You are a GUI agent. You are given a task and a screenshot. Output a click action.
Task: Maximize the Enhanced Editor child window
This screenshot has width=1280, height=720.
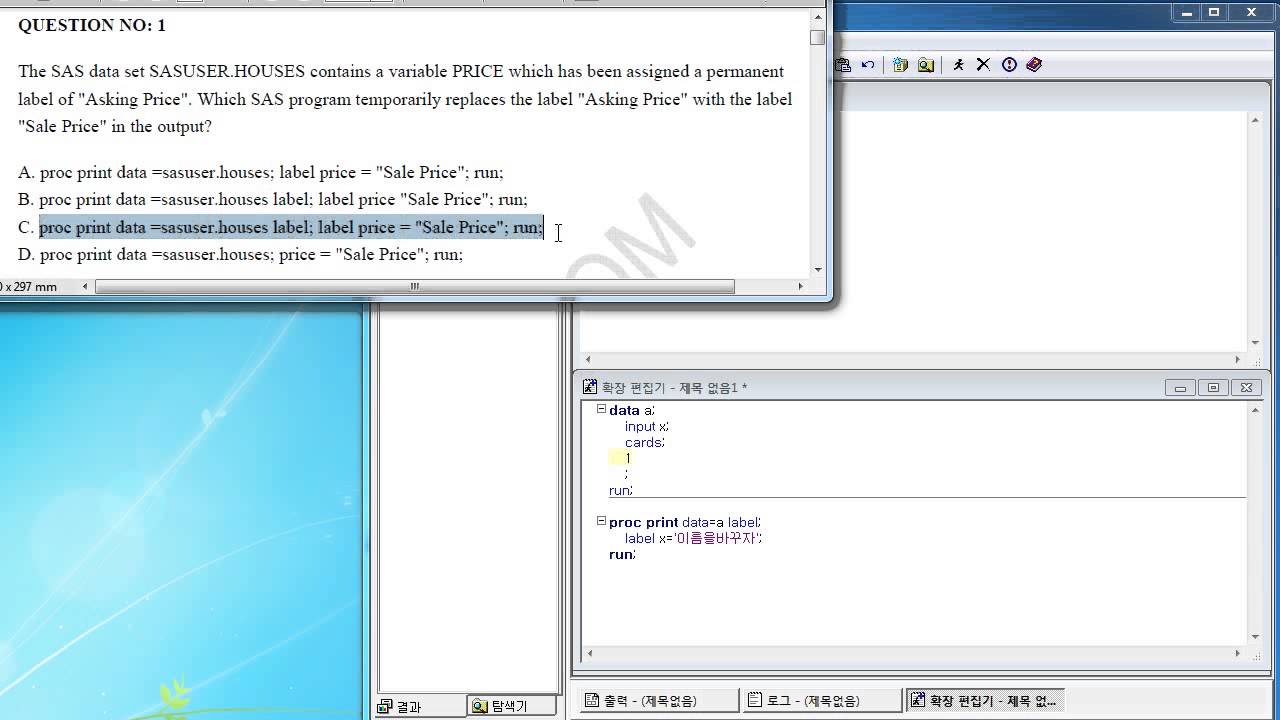pyautogui.click(x=1213, y=388)
